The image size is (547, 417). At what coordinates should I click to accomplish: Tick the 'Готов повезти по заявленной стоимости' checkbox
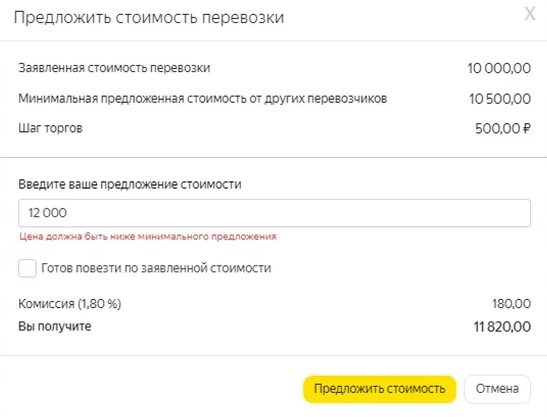point(27,268)
